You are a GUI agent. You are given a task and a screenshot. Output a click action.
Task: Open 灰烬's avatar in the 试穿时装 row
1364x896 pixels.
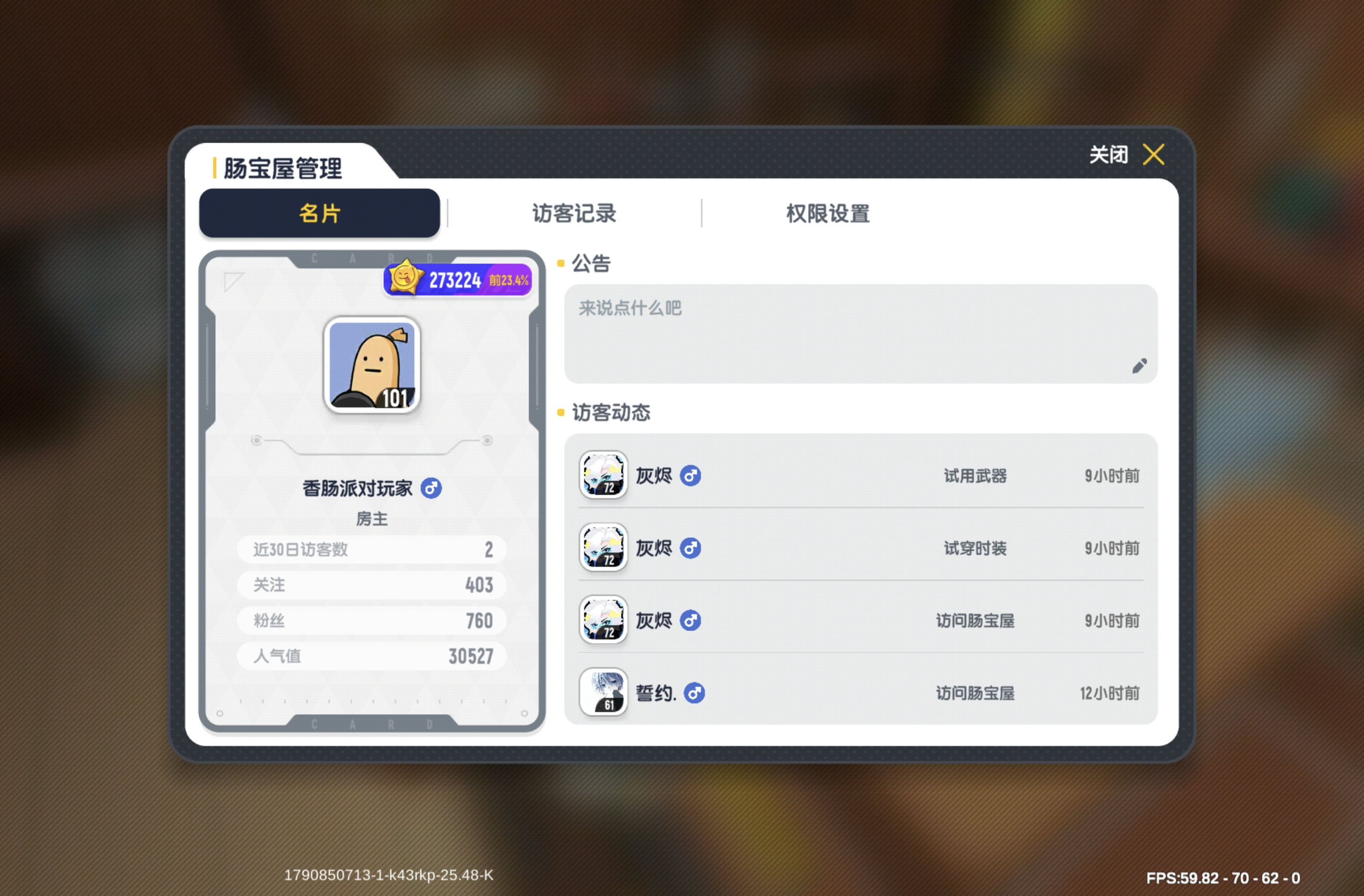point(603,548)
